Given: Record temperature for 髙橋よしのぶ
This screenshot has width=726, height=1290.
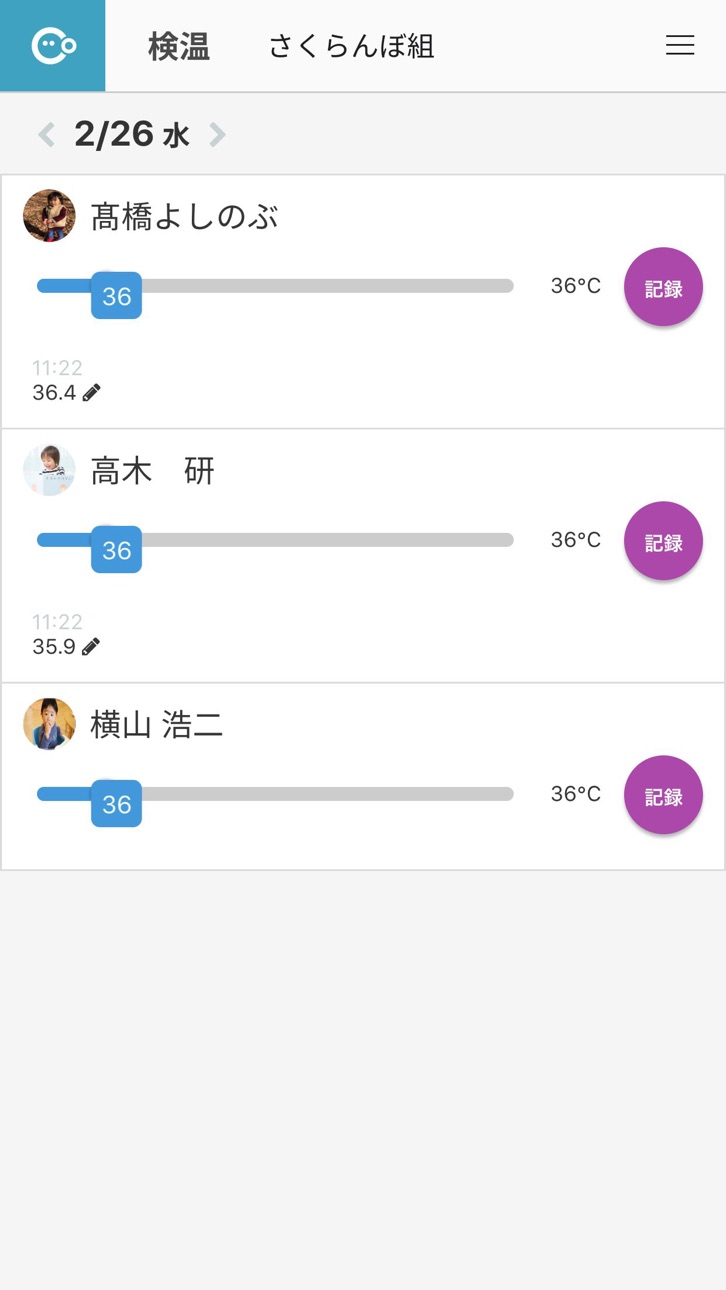Looking at the screenshot, I should (663, 288).
